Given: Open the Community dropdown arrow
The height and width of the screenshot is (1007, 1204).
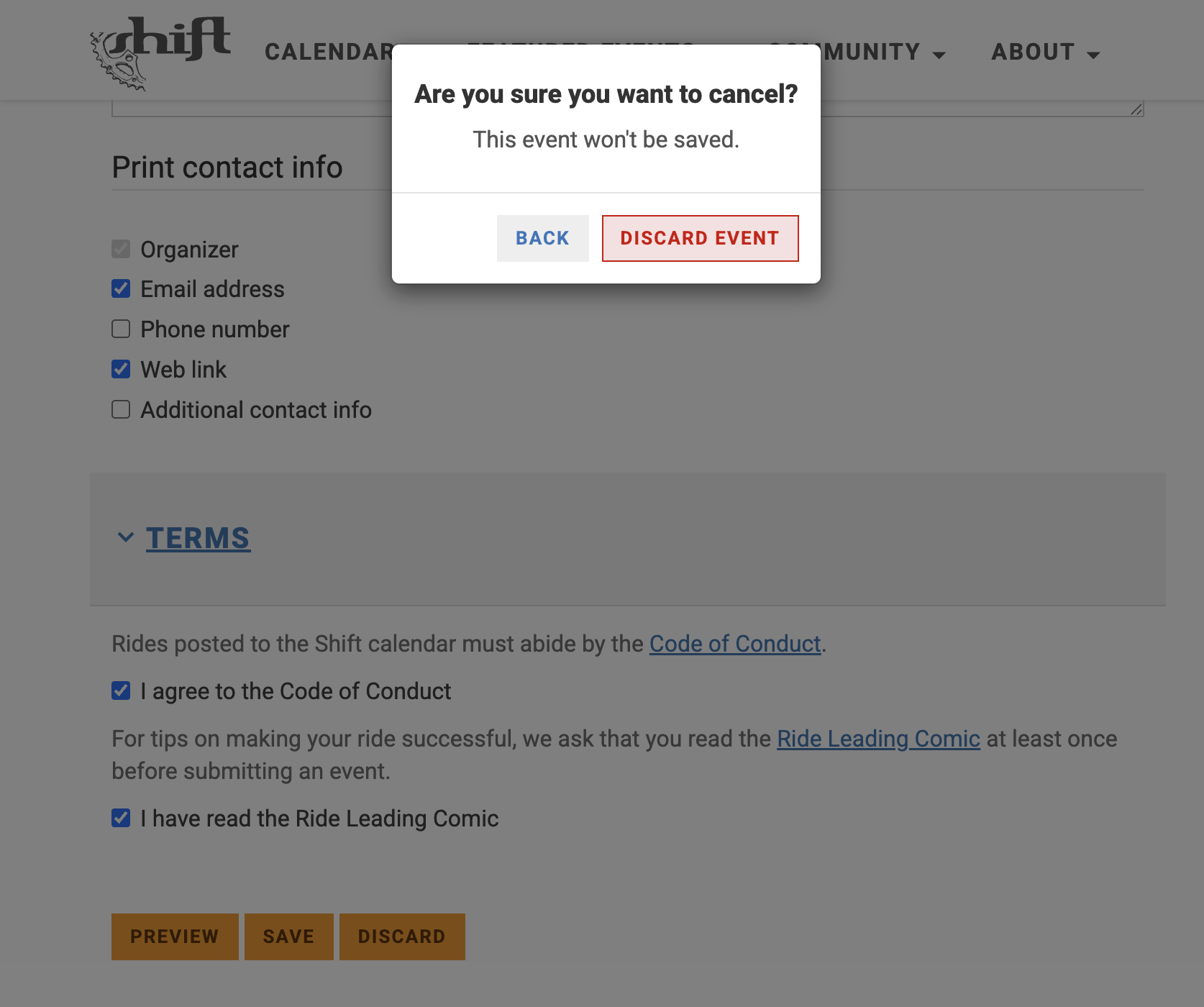Looking at the screenshot, I should coord(939,55).
